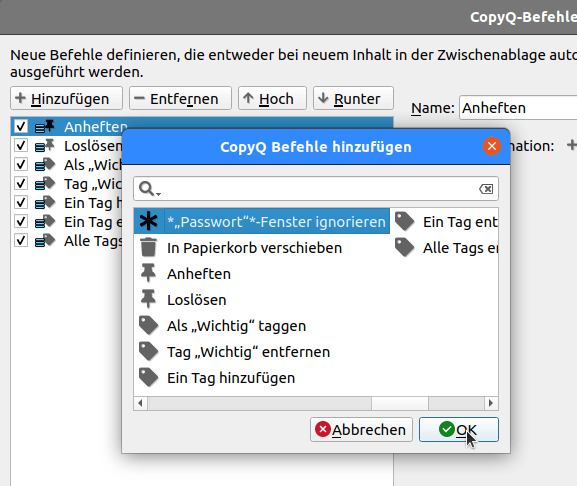Click the tag icon of Ein Tag ent… entry
Viewport: 577px width, 486px height.
coord(404,221)
